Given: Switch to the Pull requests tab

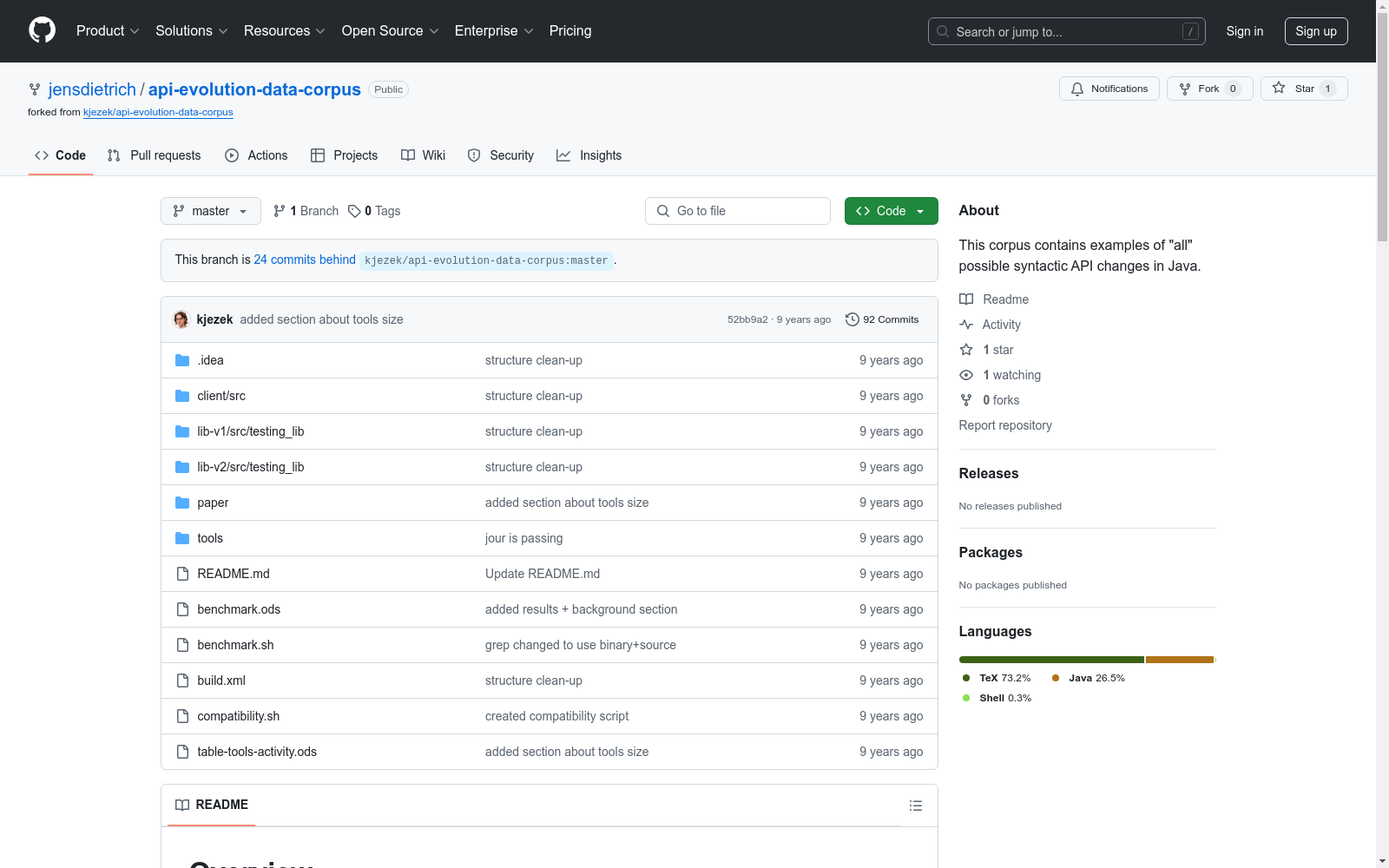Looking at the screenshot, I should [154, 155].
